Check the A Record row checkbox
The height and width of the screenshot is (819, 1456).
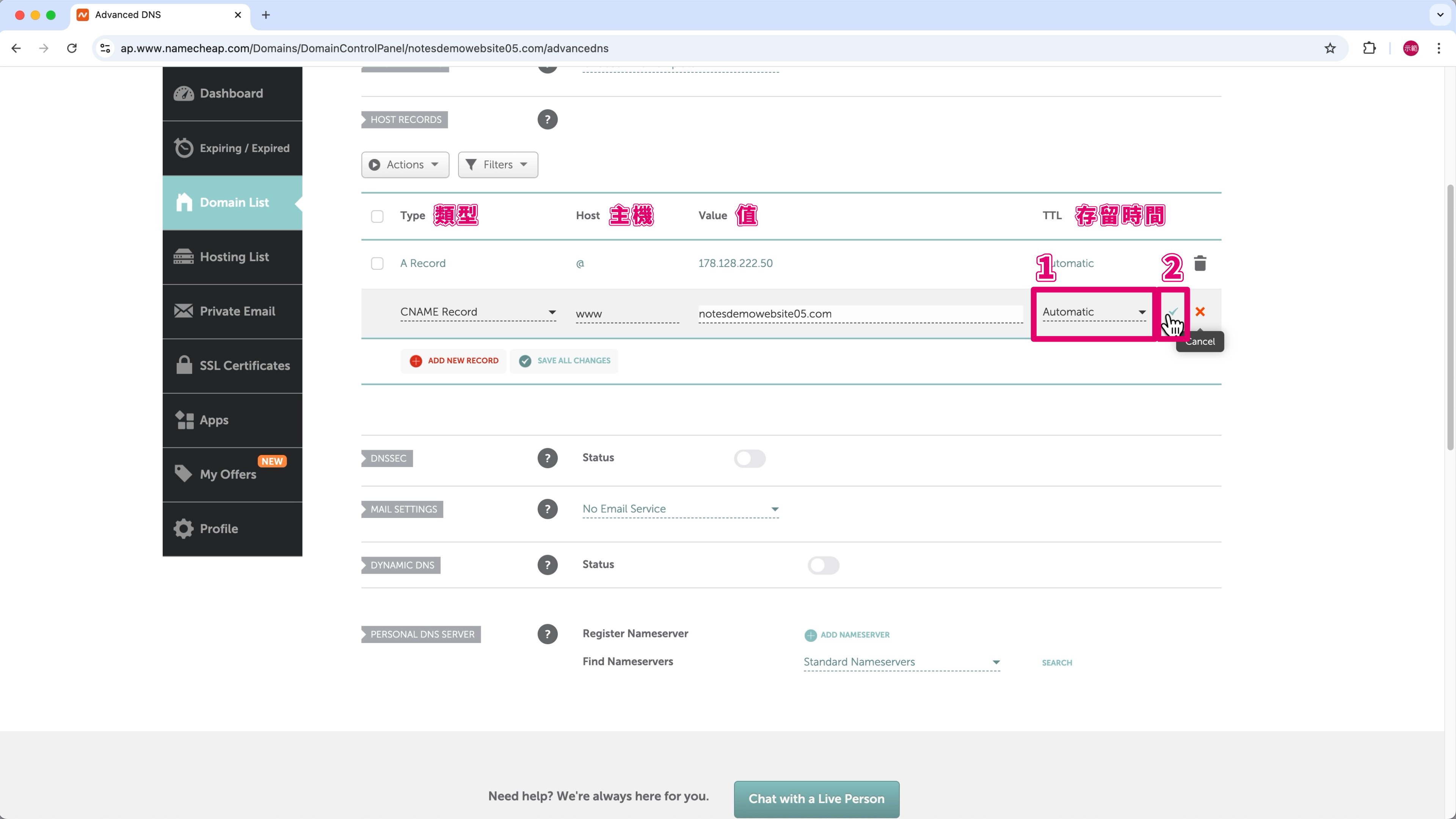pos(377,264)
